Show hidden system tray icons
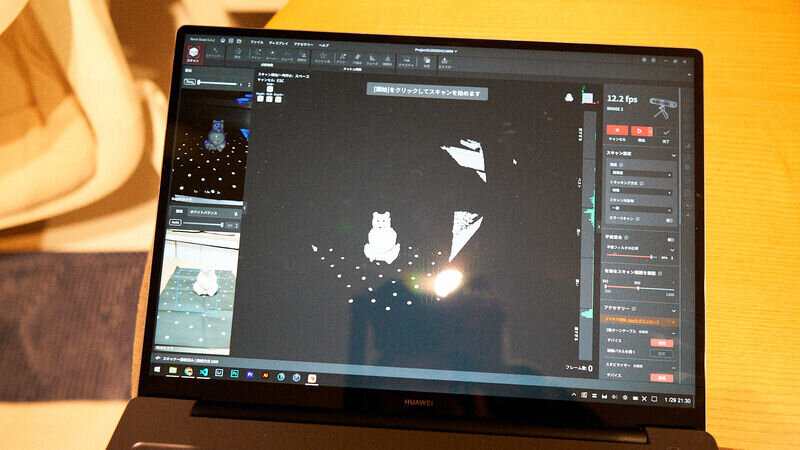This screenshot has height=450, width=800. click(574, 395)
